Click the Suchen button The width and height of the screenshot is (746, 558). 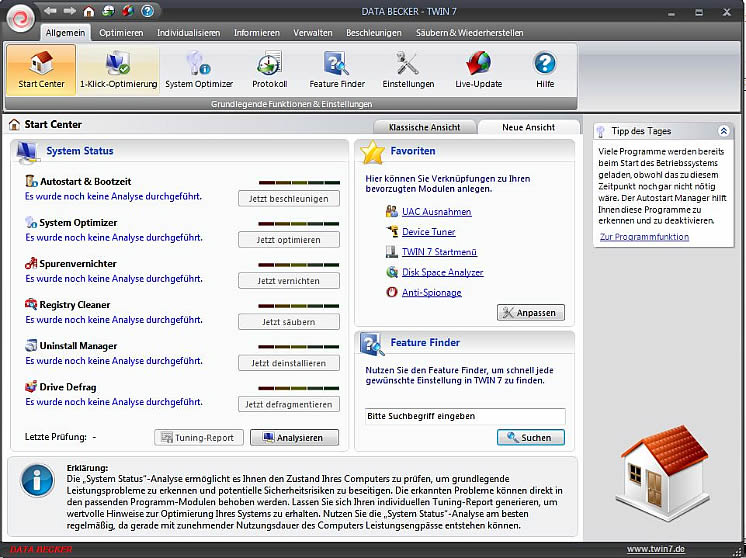coord(531,438)
